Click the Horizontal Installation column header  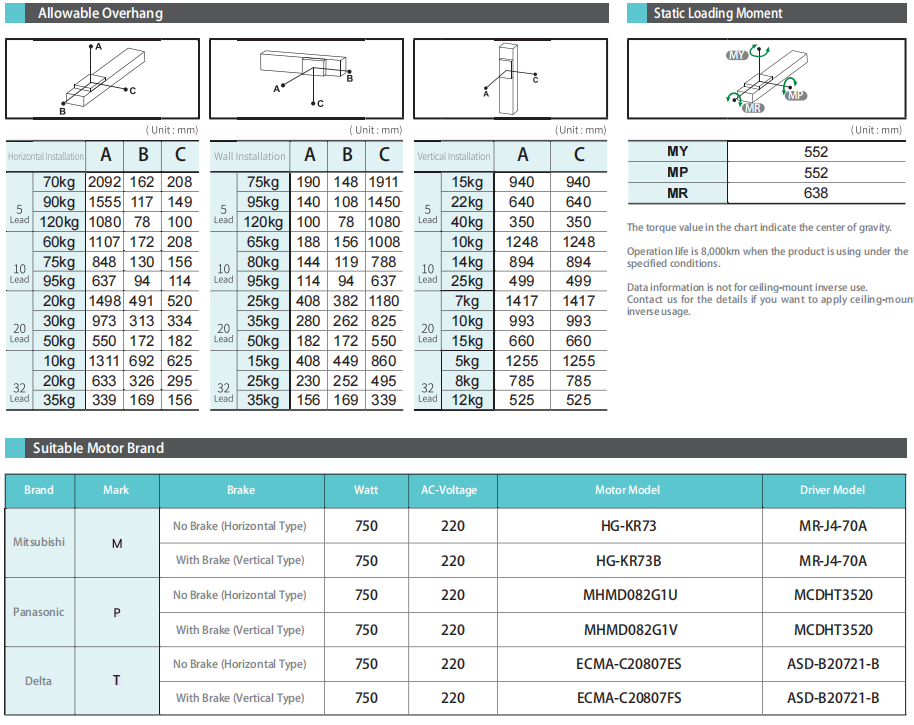click(46, 157)
